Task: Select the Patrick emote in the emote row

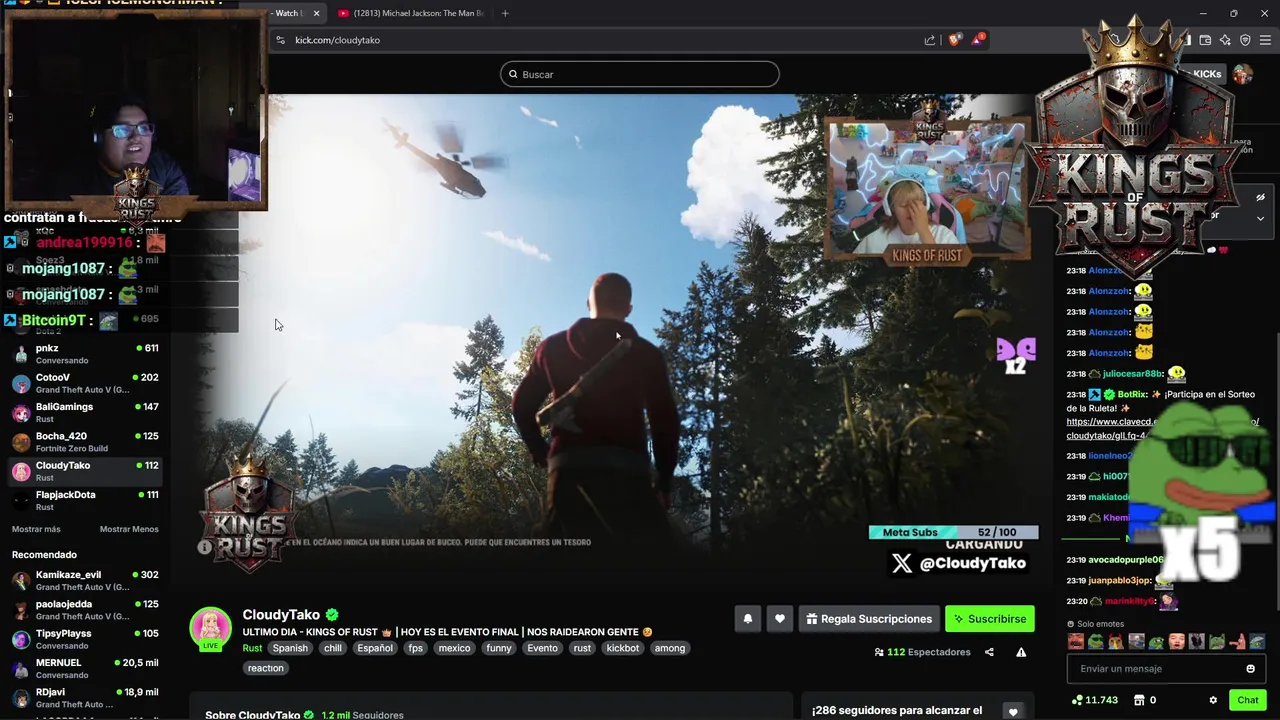Action: tap(1237, 642)
